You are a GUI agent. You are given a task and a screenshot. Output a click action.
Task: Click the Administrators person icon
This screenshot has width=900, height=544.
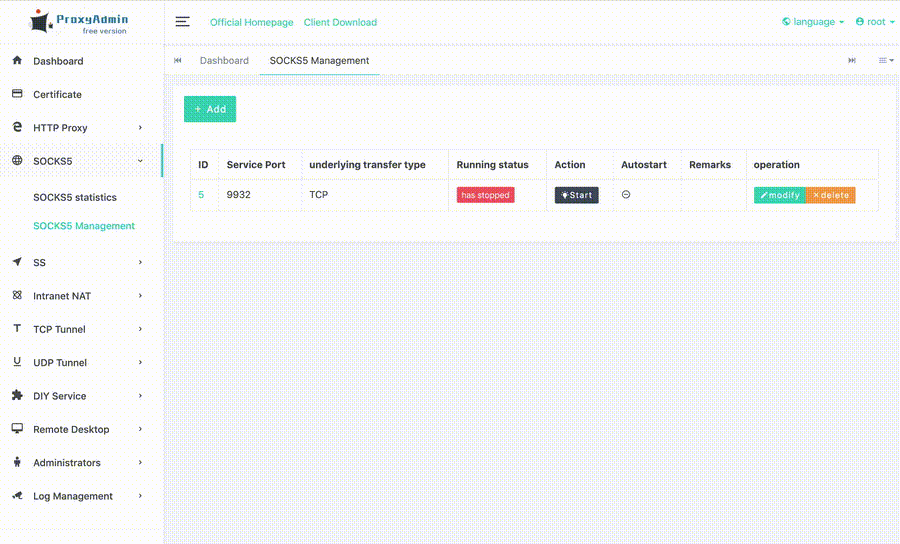click(x=17, y=461)
